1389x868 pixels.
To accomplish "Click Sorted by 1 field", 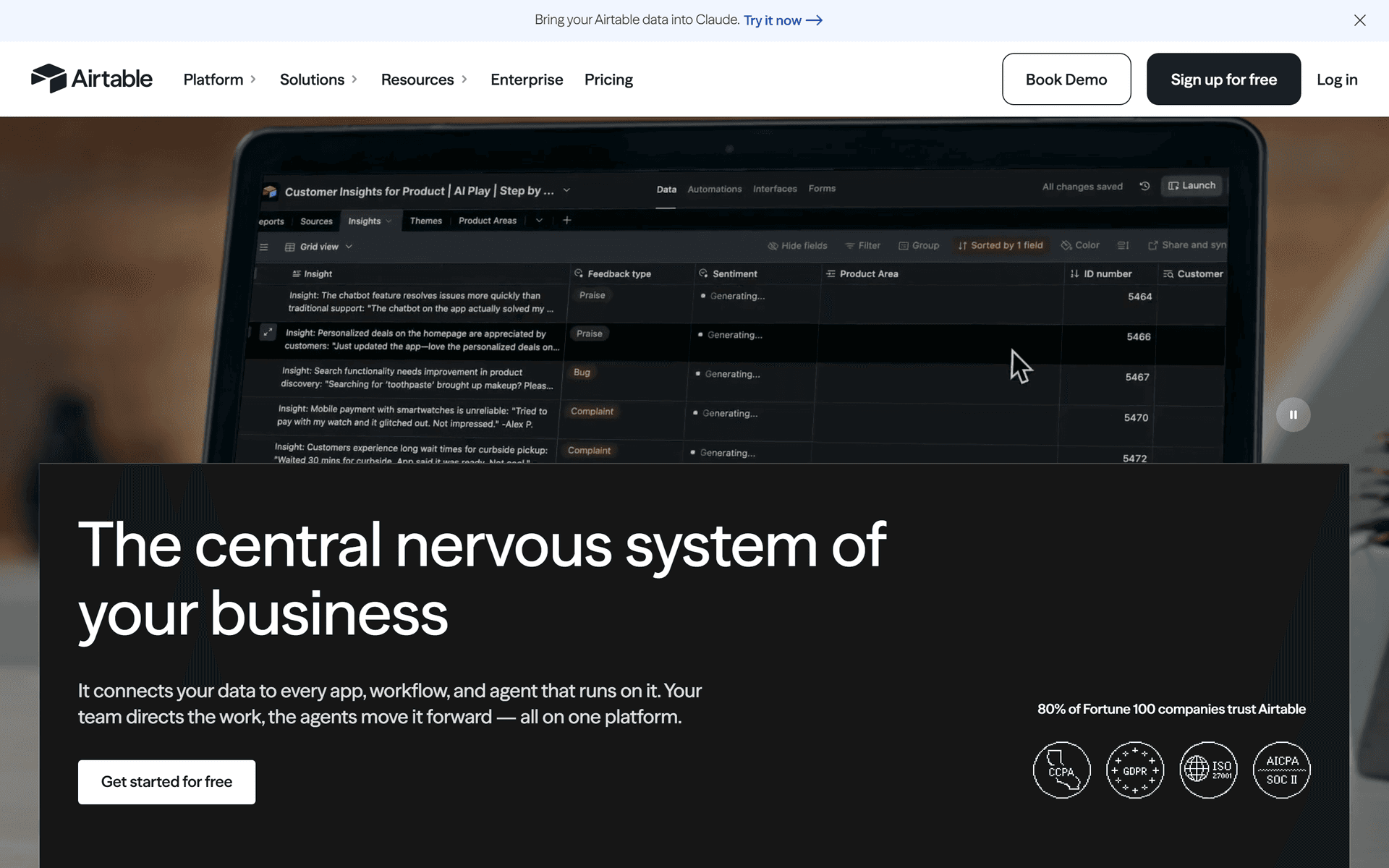I will (x=1001, y=245).
